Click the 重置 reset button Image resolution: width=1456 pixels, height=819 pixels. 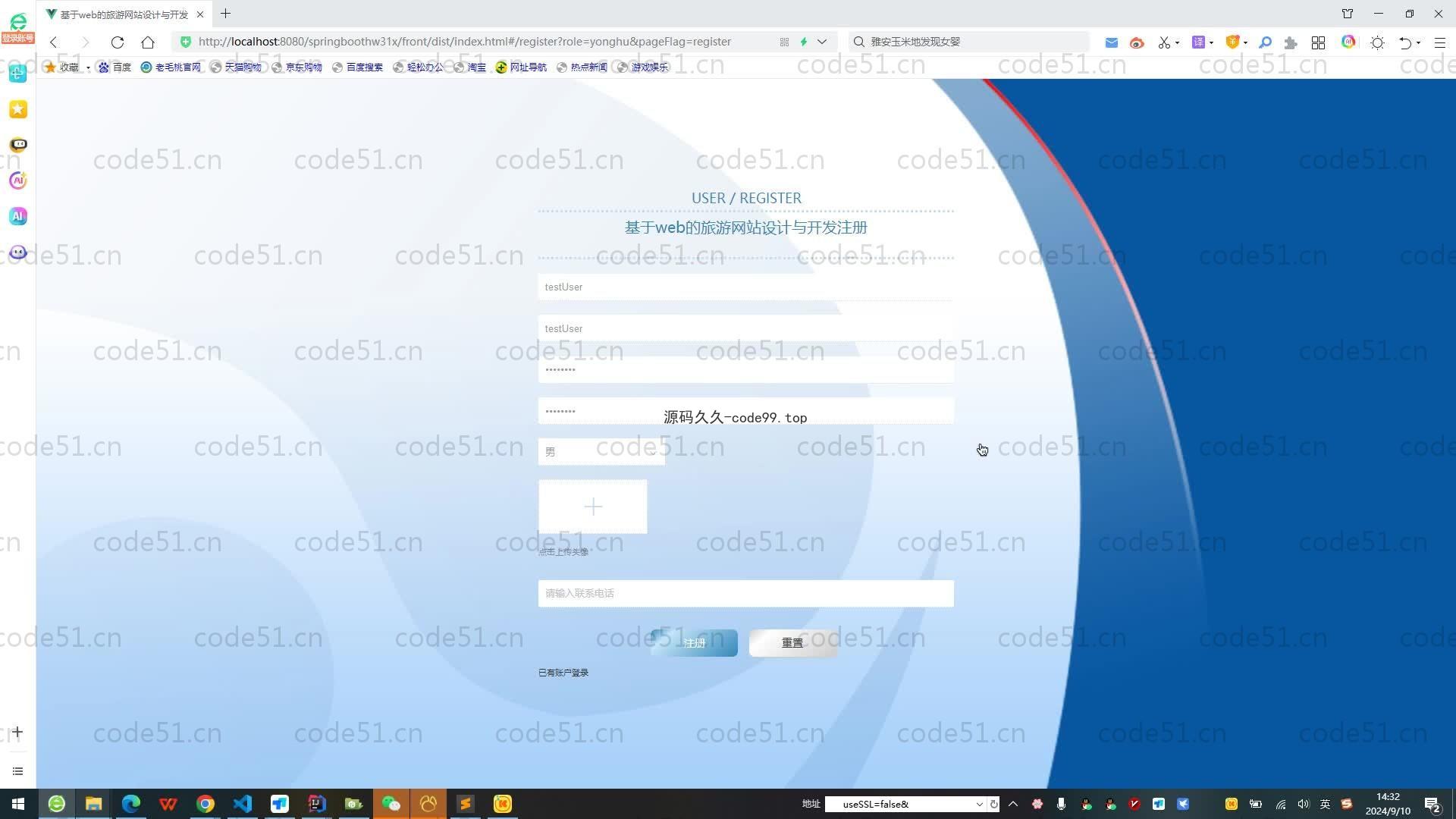pyautogui.click(x=792, y=643)
